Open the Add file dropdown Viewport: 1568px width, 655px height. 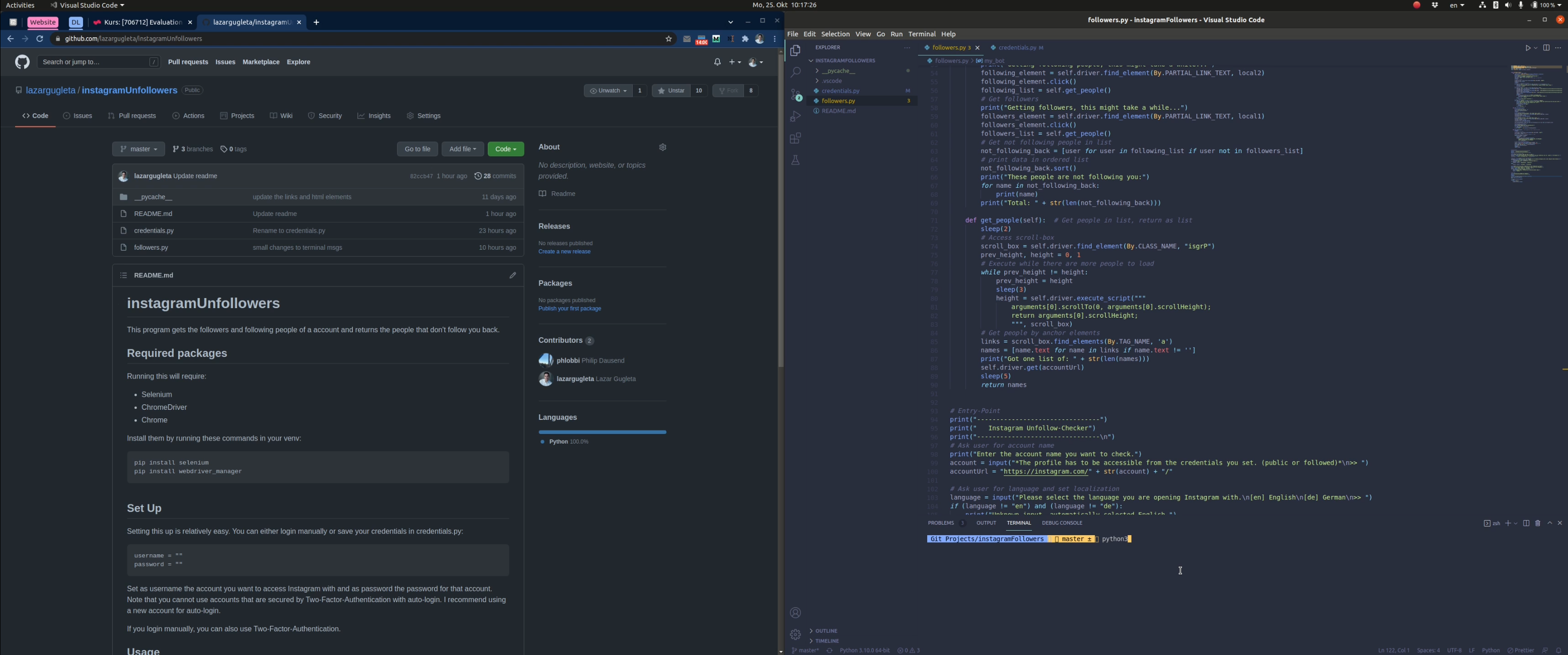(463, 149)
